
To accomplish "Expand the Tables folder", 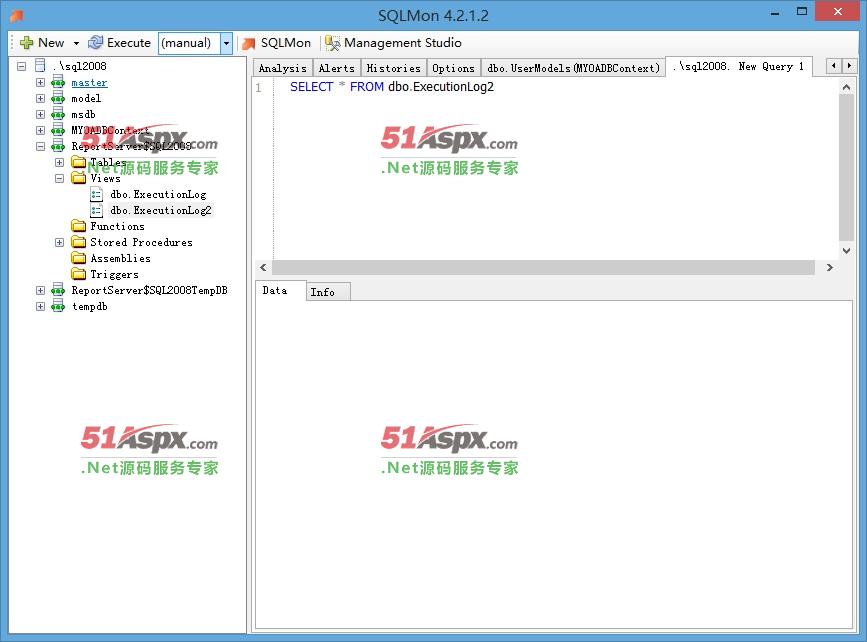I will tap(60, 163).
